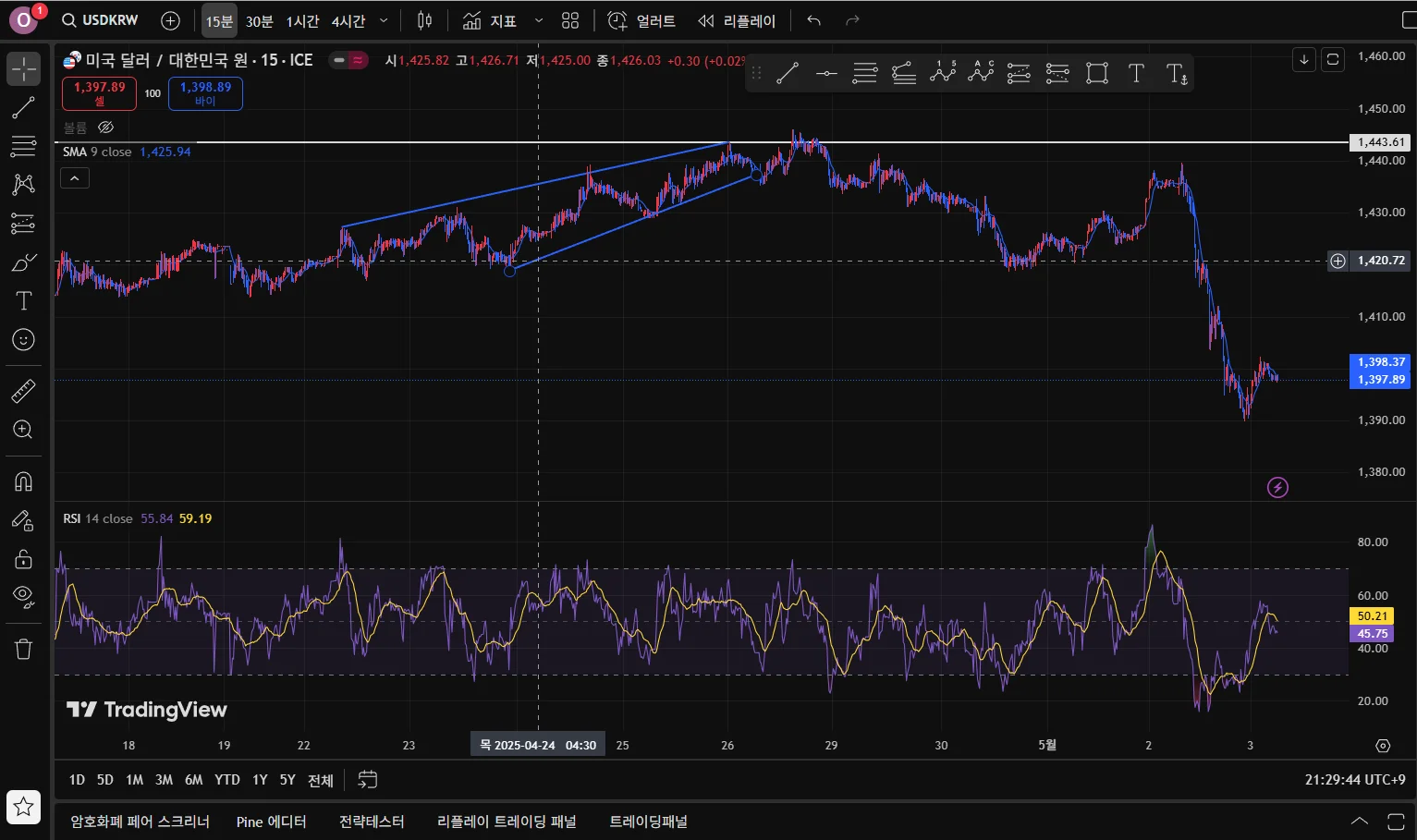Collapse the bottom panel chevron

coord(1360,822)
